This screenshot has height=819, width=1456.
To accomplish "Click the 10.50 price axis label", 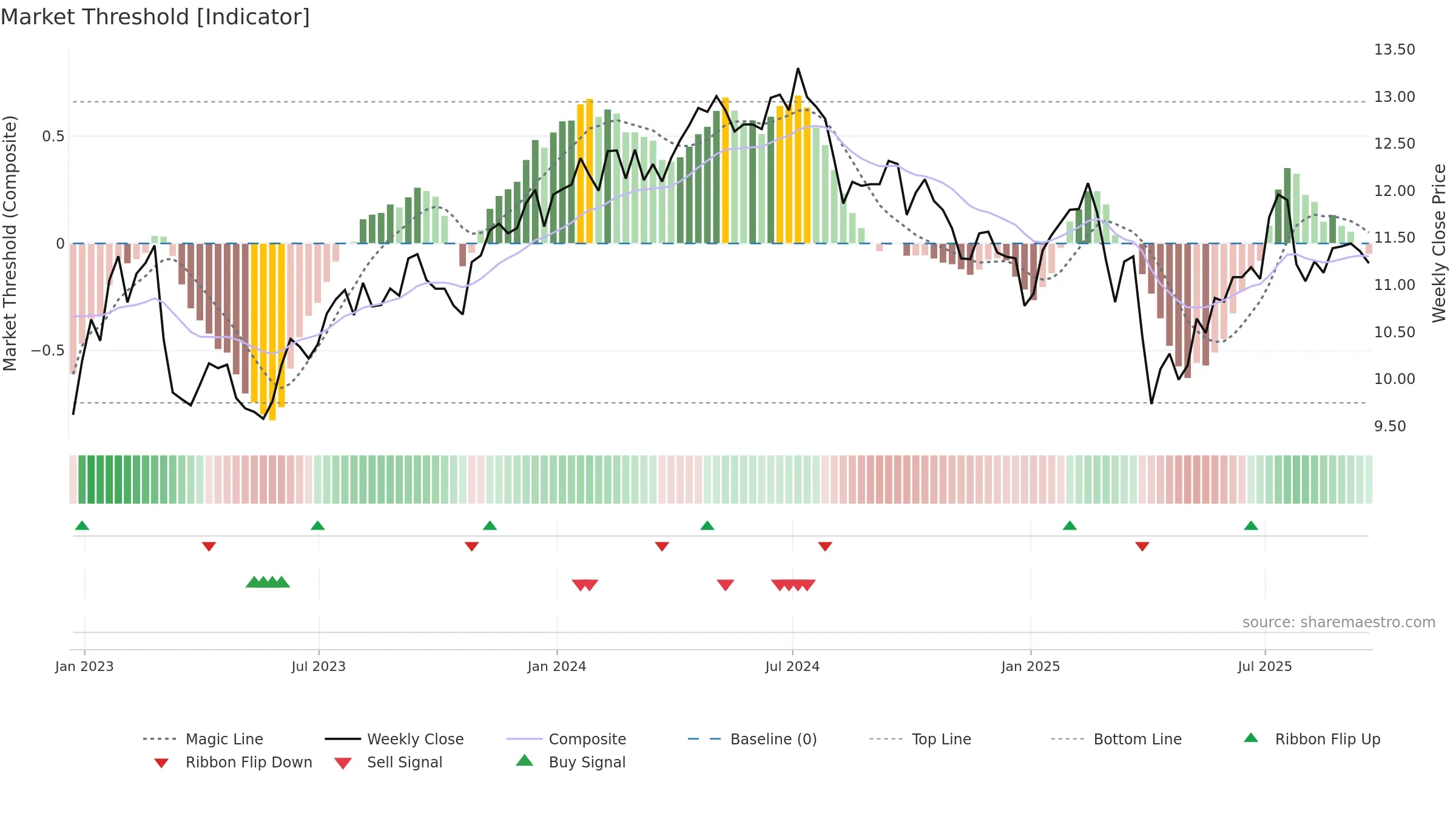I will [x=1395, y=332].
